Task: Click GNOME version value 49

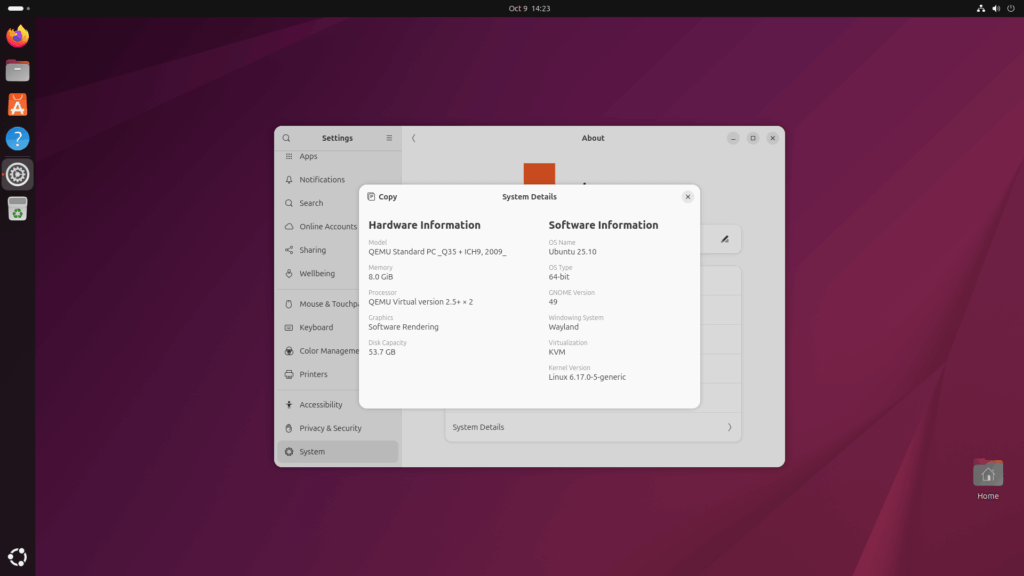Action: [x=552, y=302]
